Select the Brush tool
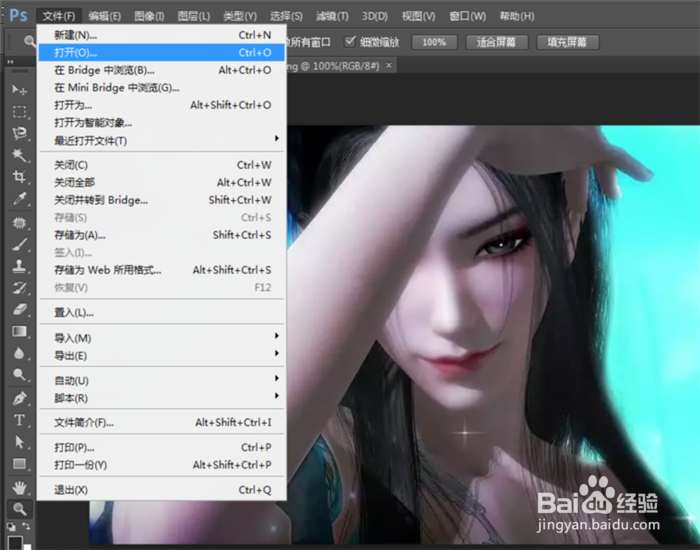The width and height of the screenshot is (700, 550). 19,244
